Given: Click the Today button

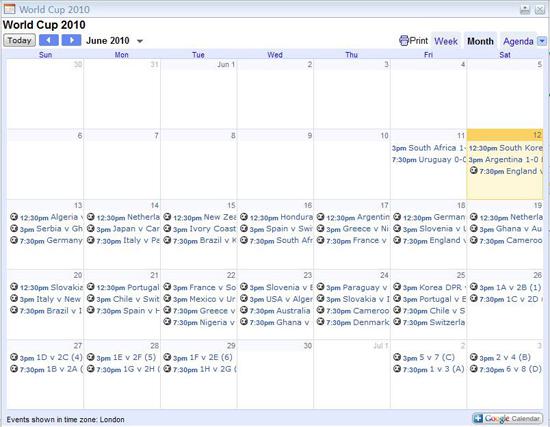Looking at the screenshot, I should pyautogui.click(x=19, y=40).
